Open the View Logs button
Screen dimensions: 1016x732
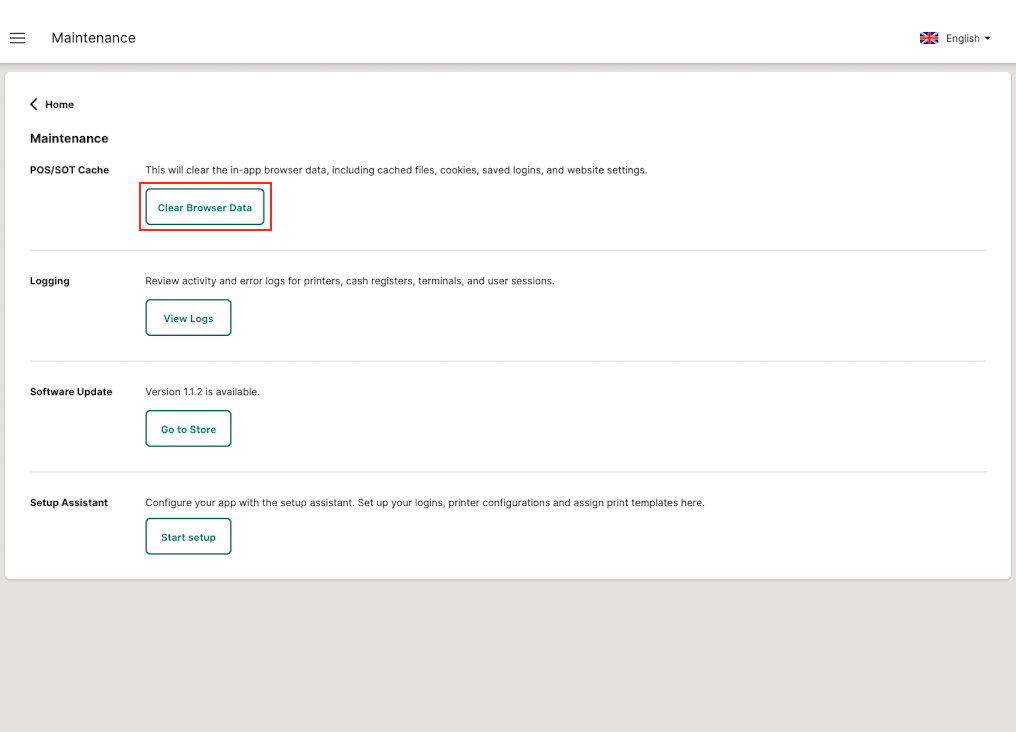[x=188, y=318]
